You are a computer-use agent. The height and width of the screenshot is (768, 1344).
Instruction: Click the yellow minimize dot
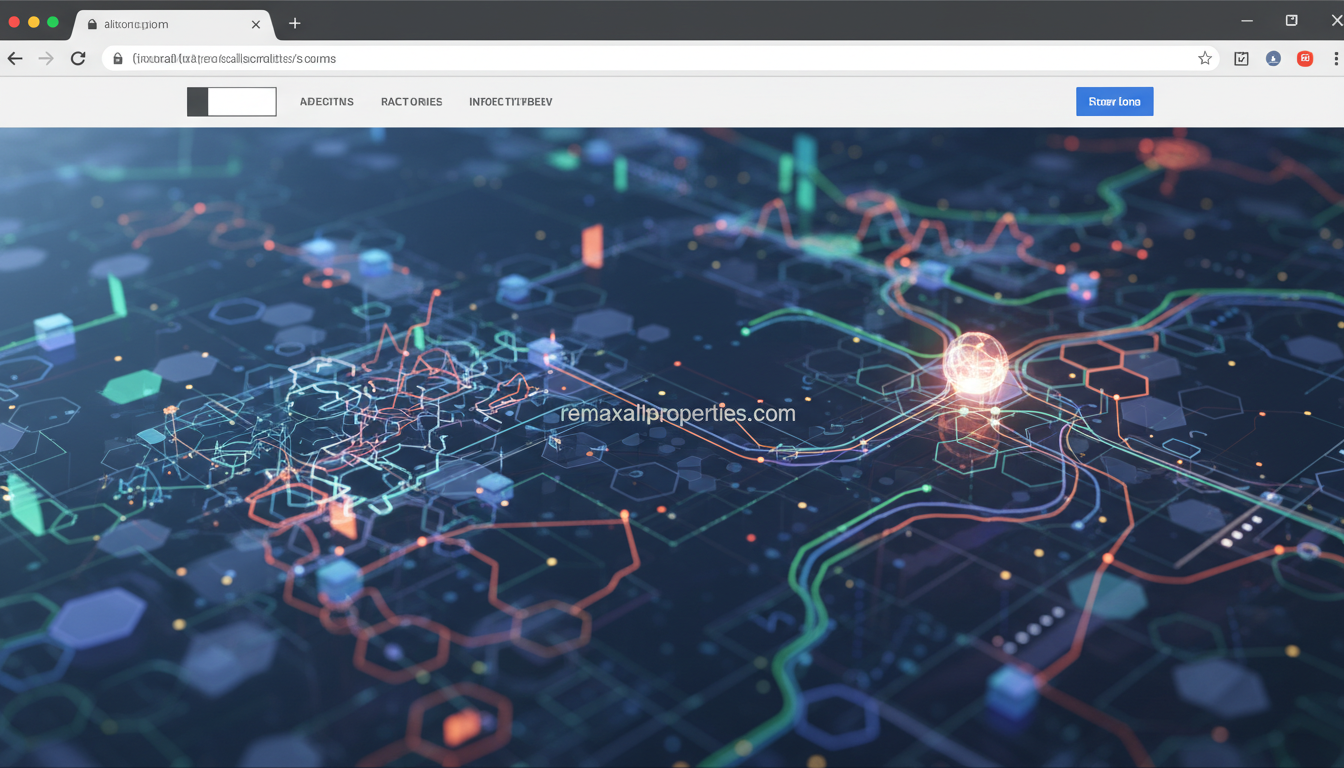pos(33,22)
